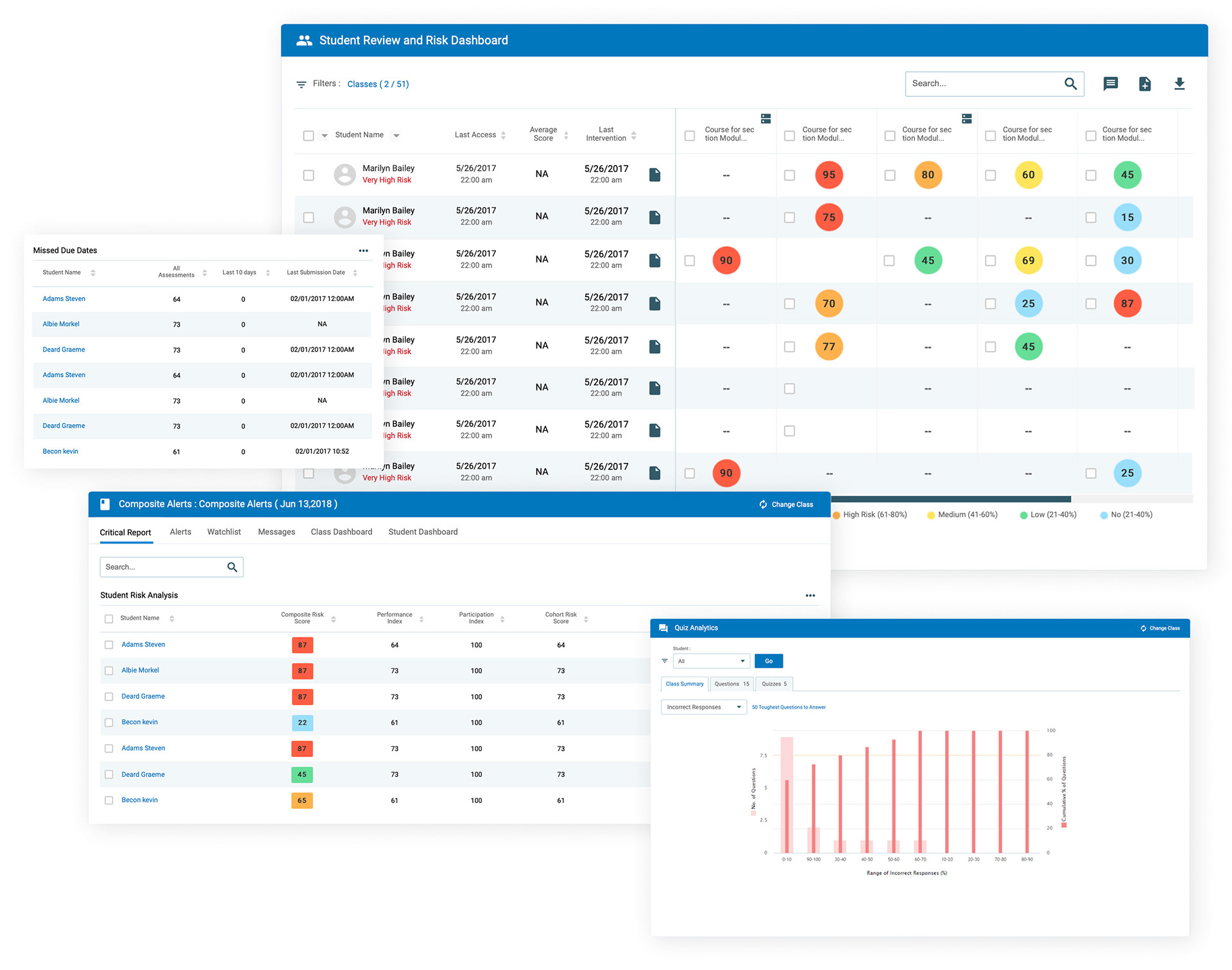The image size is (1232, 970).
Task: Toggle select-all checkbox in Student Risk Analysis header
Action: (x=109, y=618)
